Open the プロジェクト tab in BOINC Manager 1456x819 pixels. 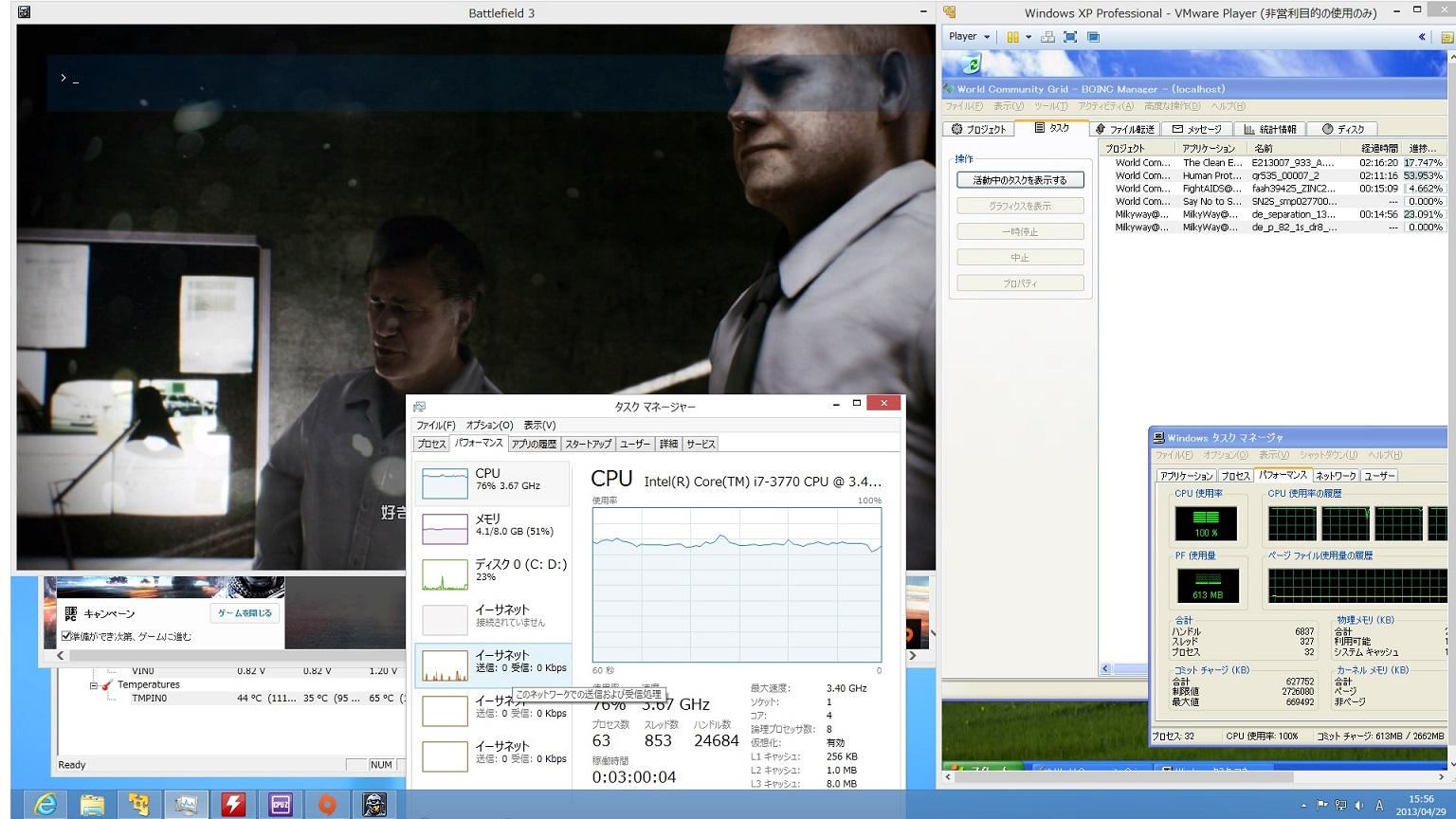979,129
